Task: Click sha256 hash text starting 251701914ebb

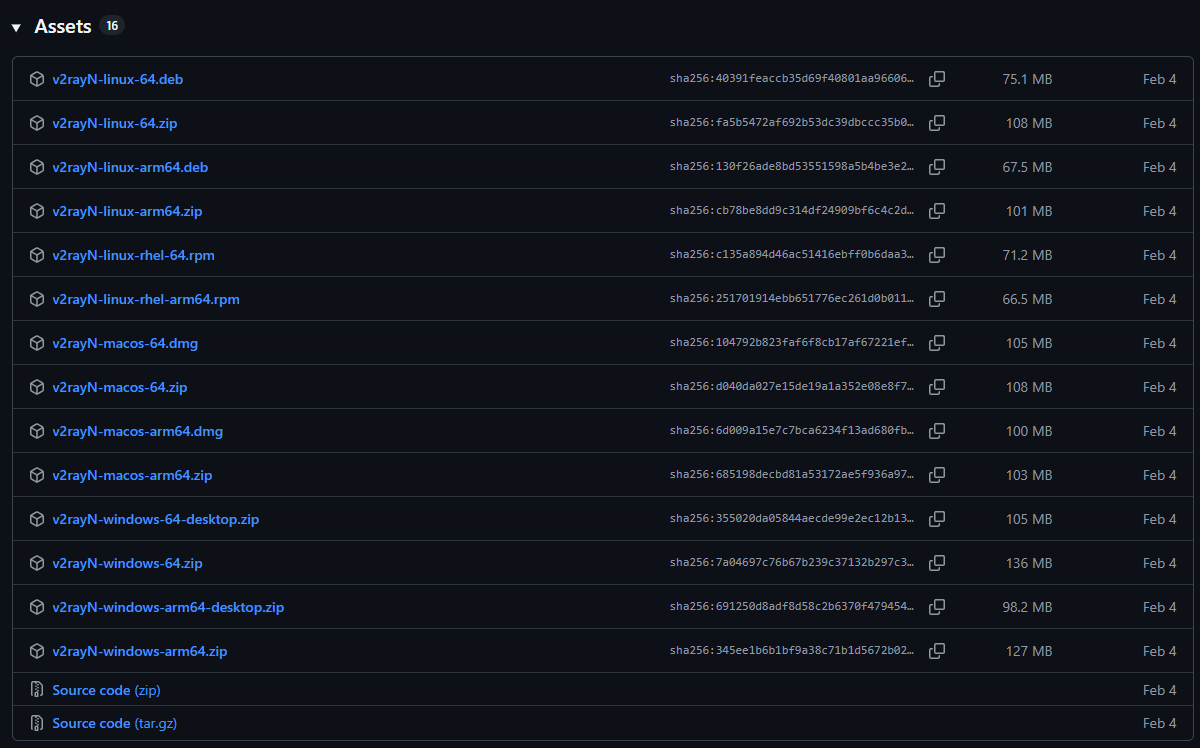Action: pos(792,299)
